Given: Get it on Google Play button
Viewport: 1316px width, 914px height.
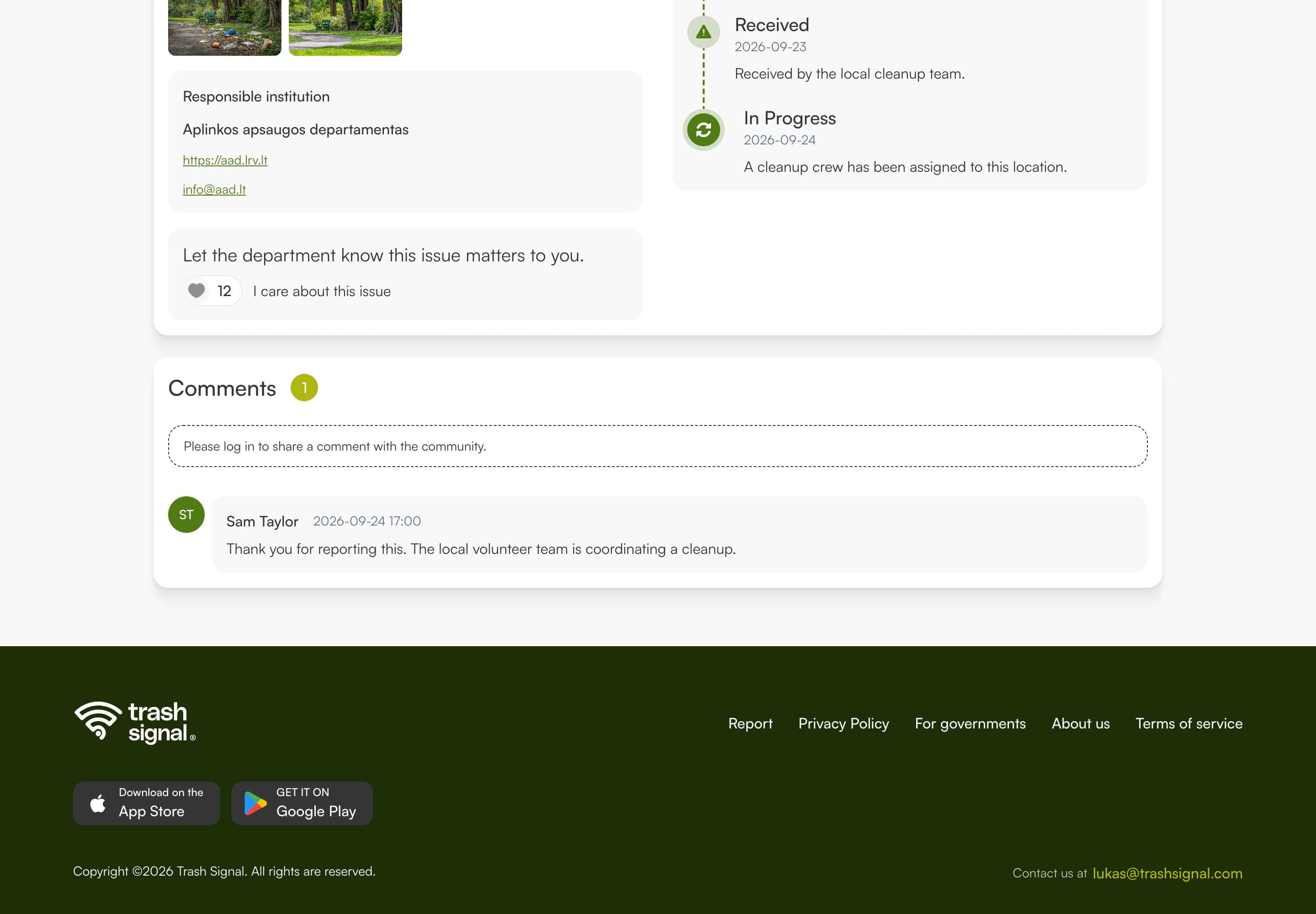Looking at the screenshot, I should tap(302, 803).
